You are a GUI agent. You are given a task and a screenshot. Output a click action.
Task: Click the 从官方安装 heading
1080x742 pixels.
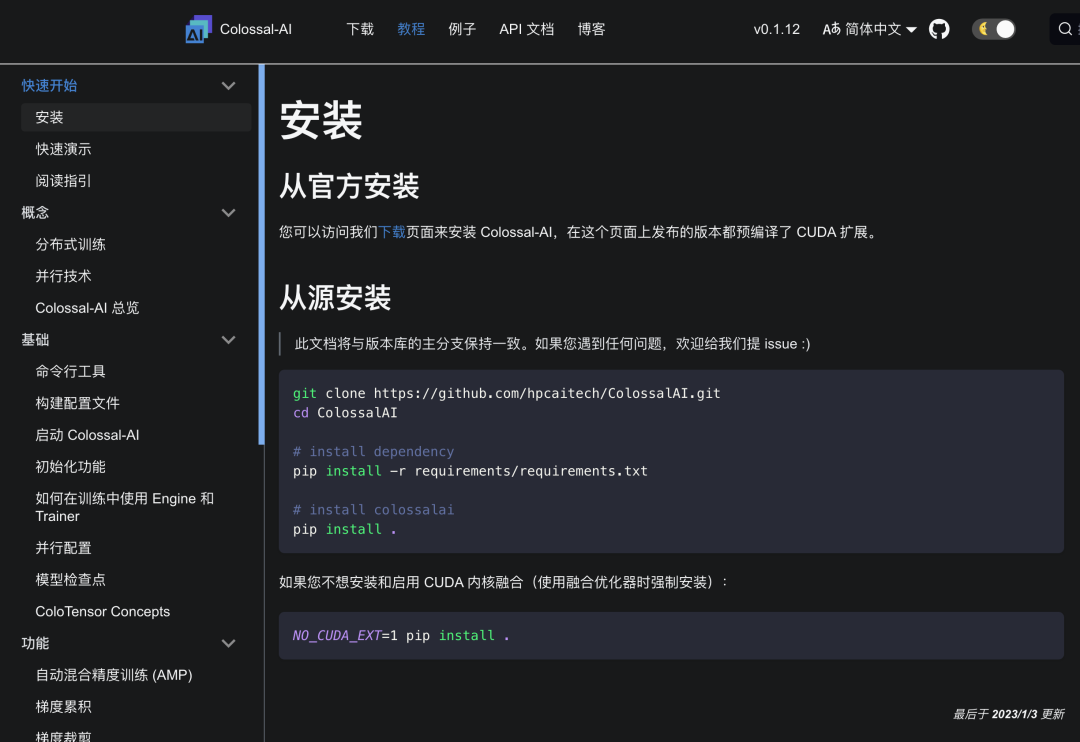tap(349, 186)
